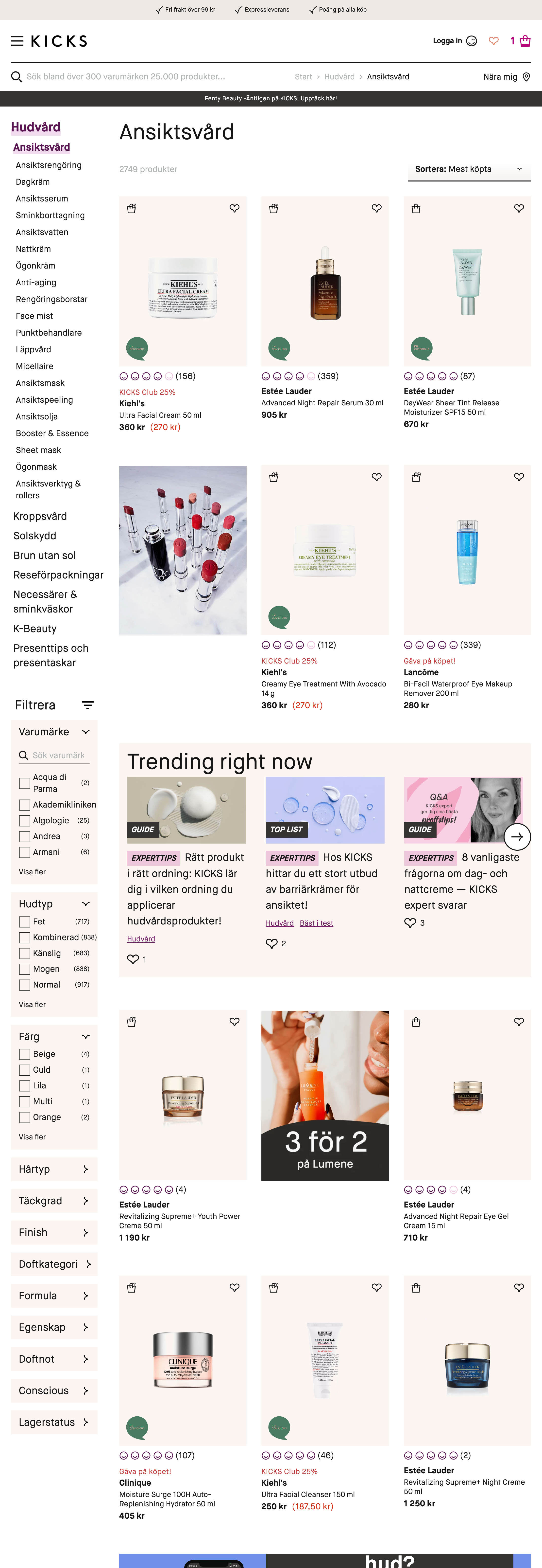Expand the Hårtyp filter
This screenshot has height=1568, width=542.
[54, 1169]
